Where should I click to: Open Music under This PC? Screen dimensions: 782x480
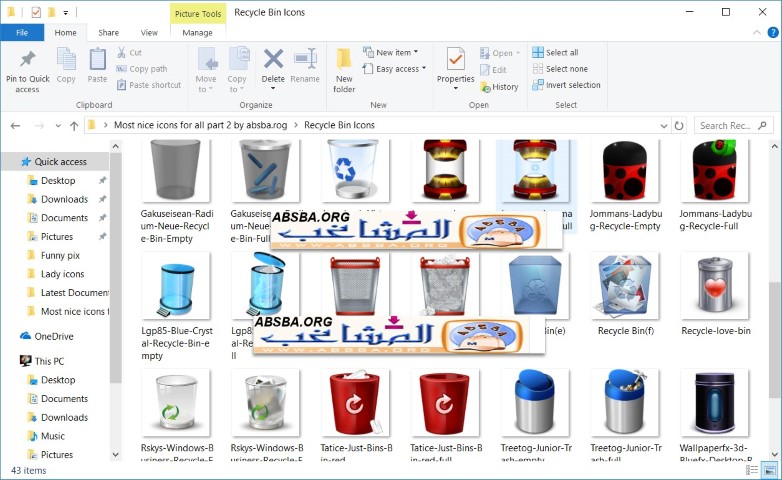click(53, 436)
